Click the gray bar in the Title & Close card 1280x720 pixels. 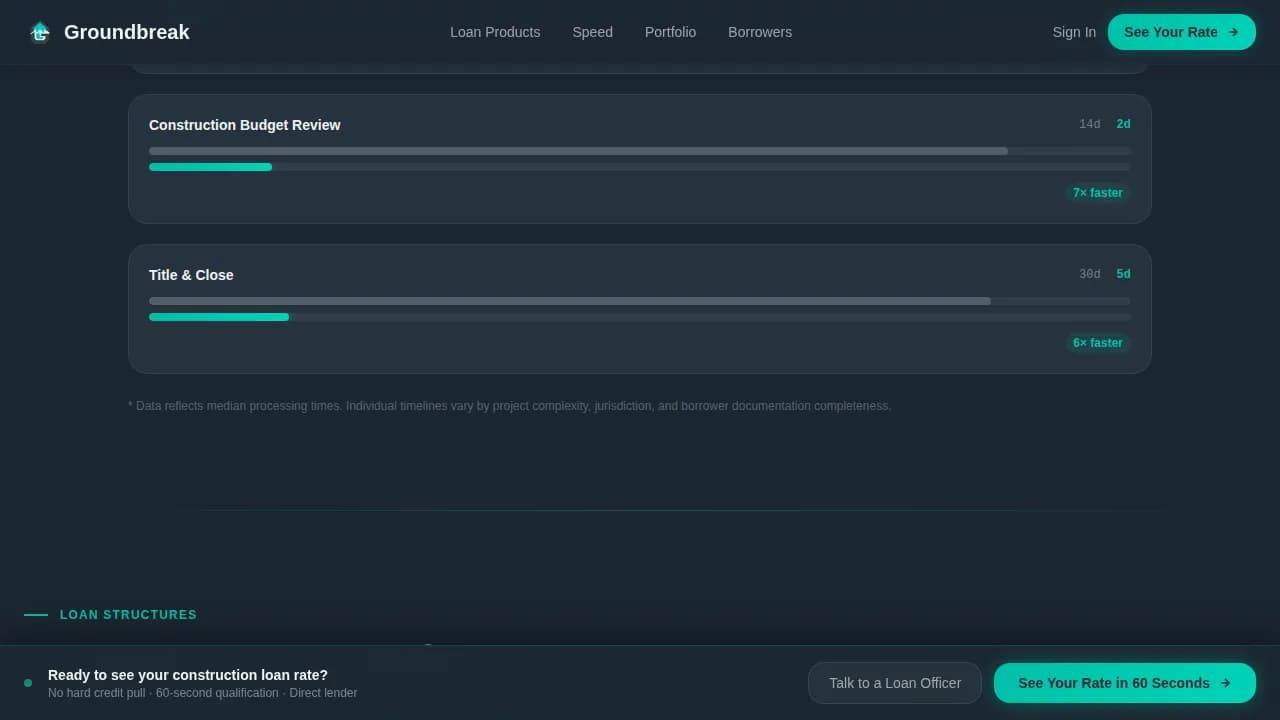(x=569, y=301)
